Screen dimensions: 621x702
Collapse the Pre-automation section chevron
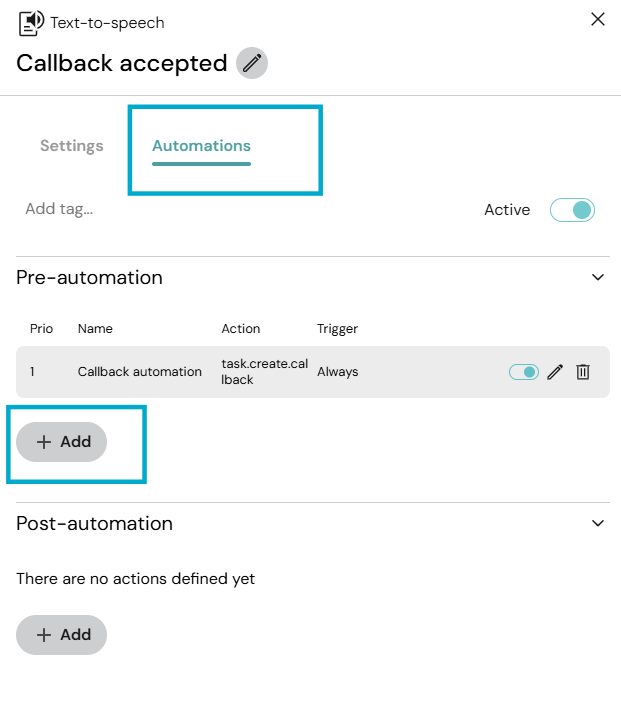(x=598, y=278)
